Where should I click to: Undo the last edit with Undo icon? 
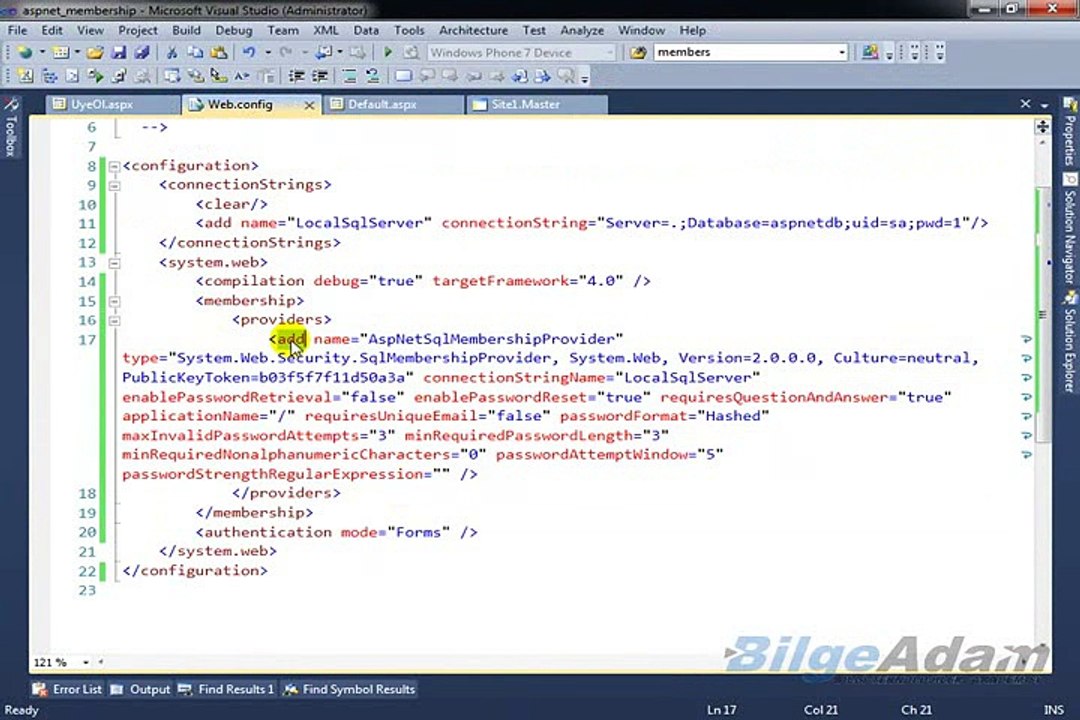tap(249, 52)
